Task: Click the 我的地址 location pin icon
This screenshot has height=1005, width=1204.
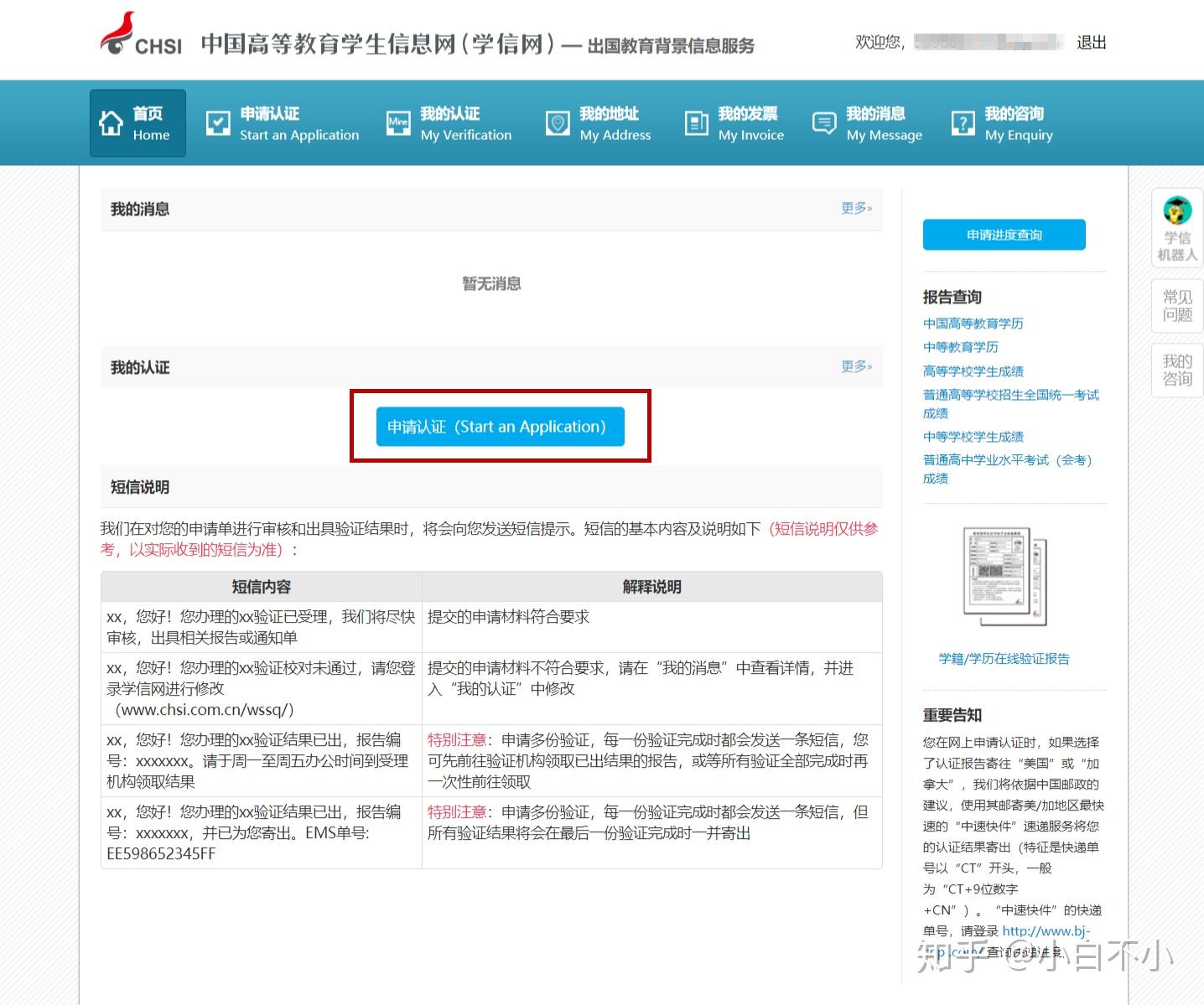Action: click(557, 122)
